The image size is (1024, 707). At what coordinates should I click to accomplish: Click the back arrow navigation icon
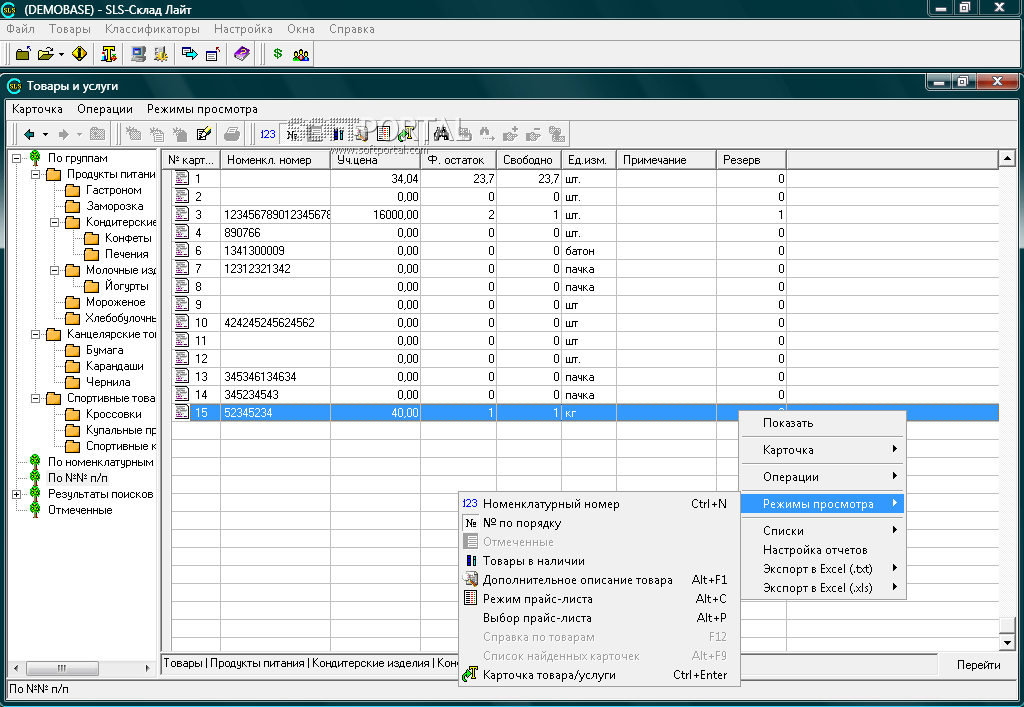point(30,134)
